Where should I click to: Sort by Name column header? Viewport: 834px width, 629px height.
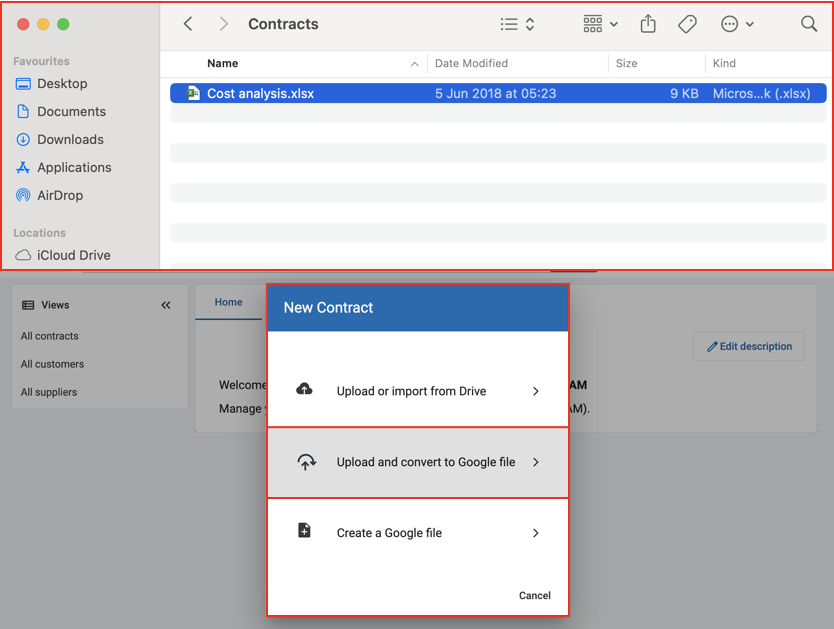pos(222,63)
